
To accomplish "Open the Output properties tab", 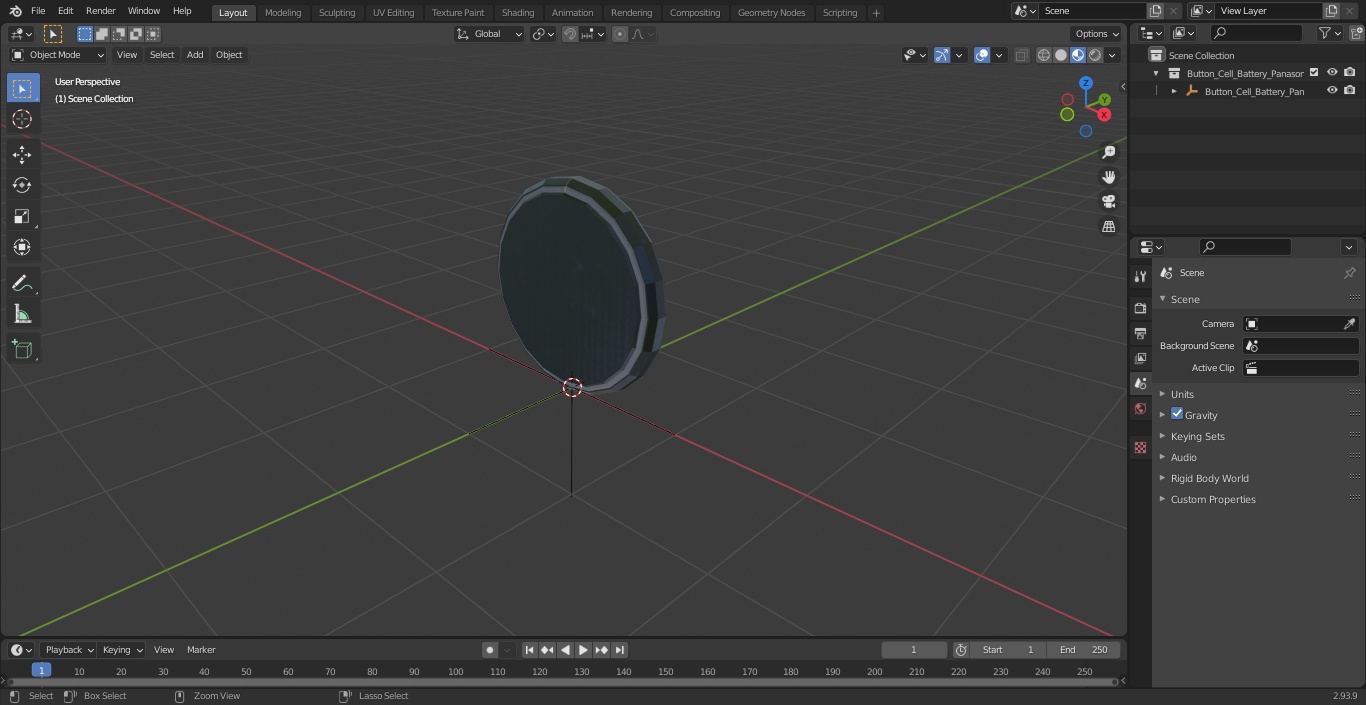I will (x=1140, y=333).
